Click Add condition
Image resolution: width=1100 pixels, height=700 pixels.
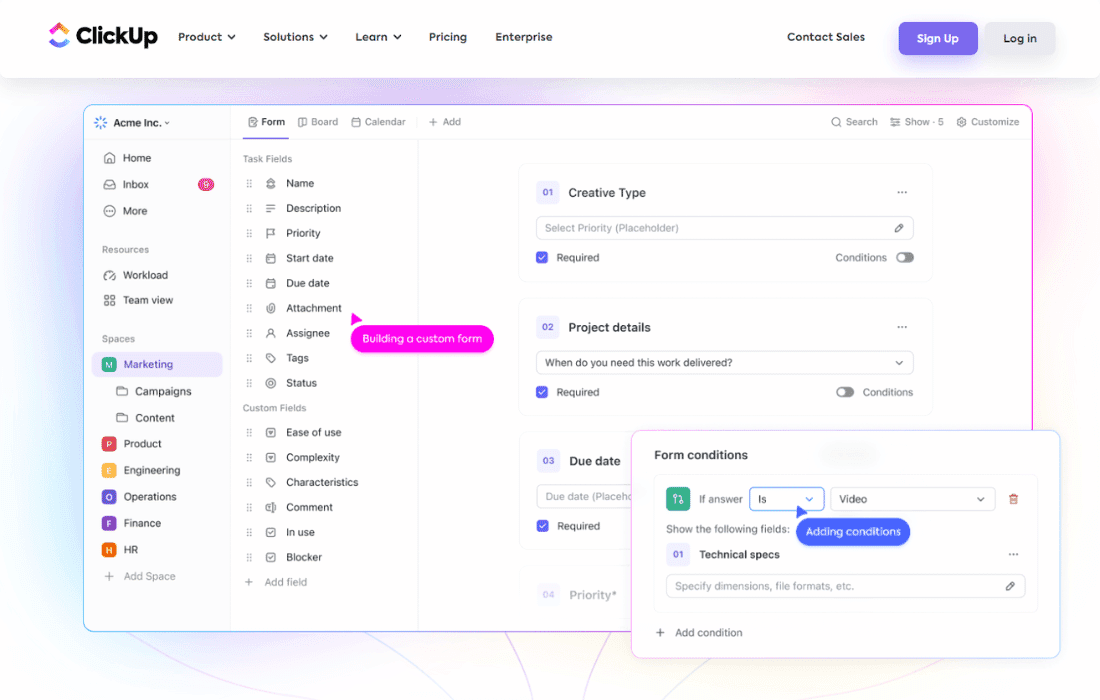699,633
